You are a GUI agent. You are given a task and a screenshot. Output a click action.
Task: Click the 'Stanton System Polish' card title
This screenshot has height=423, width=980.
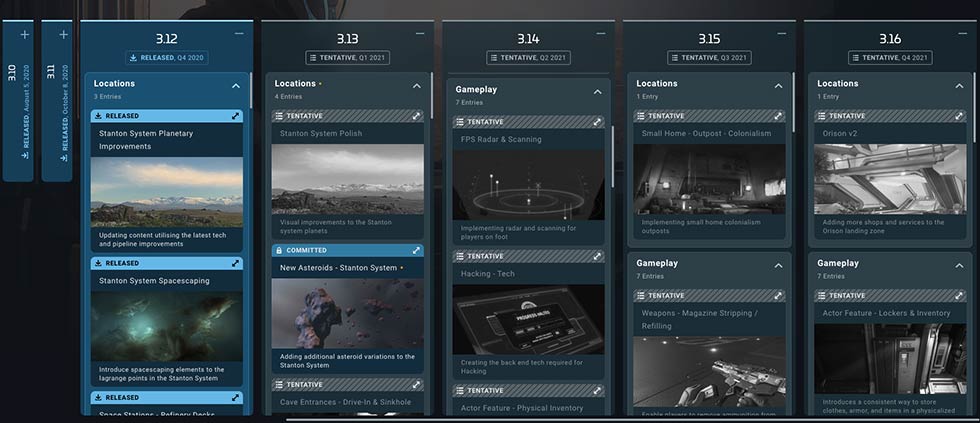pyautogui.click(x=321, y=133)
